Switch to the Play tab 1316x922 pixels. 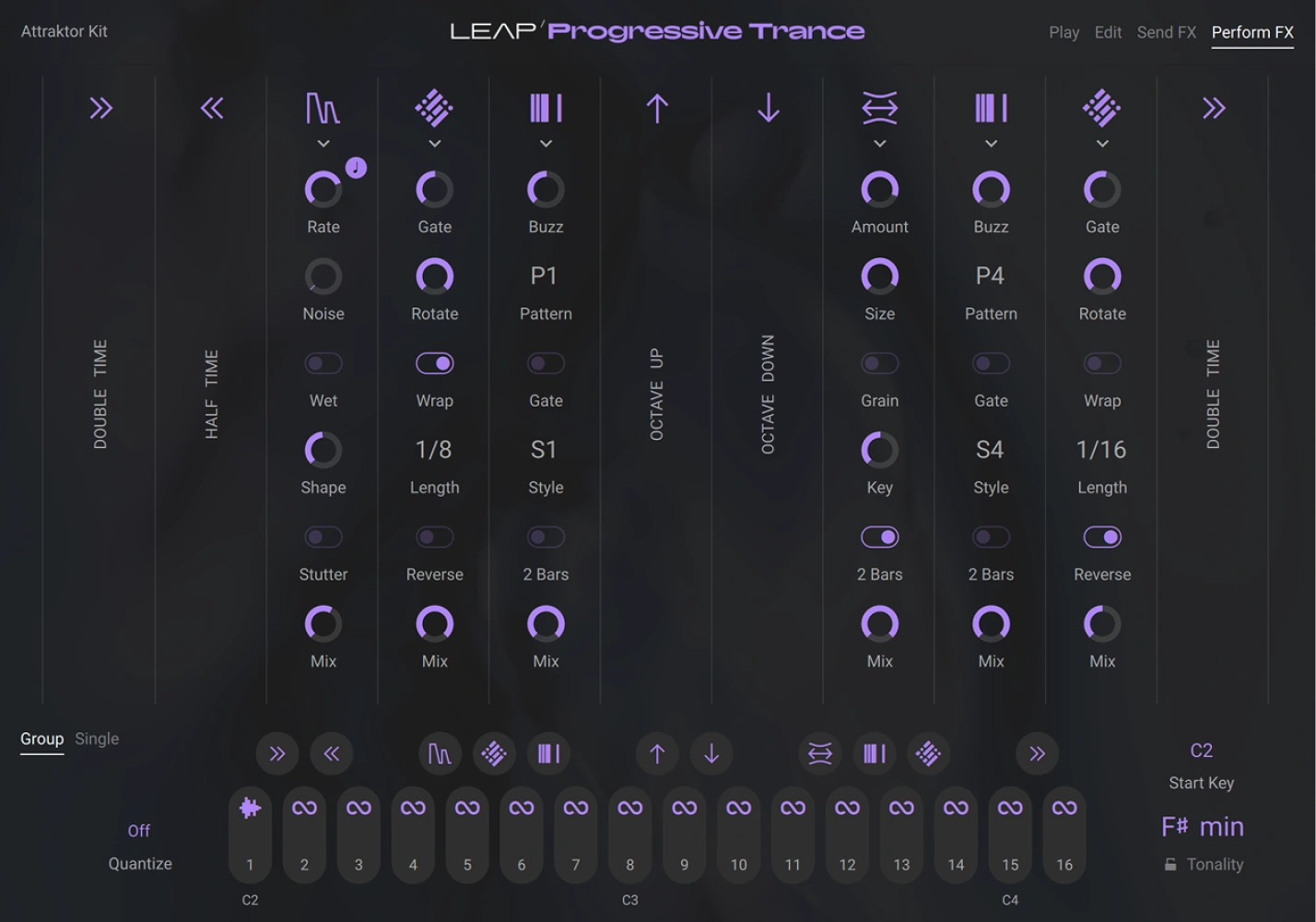click(x=1063, y=31)
